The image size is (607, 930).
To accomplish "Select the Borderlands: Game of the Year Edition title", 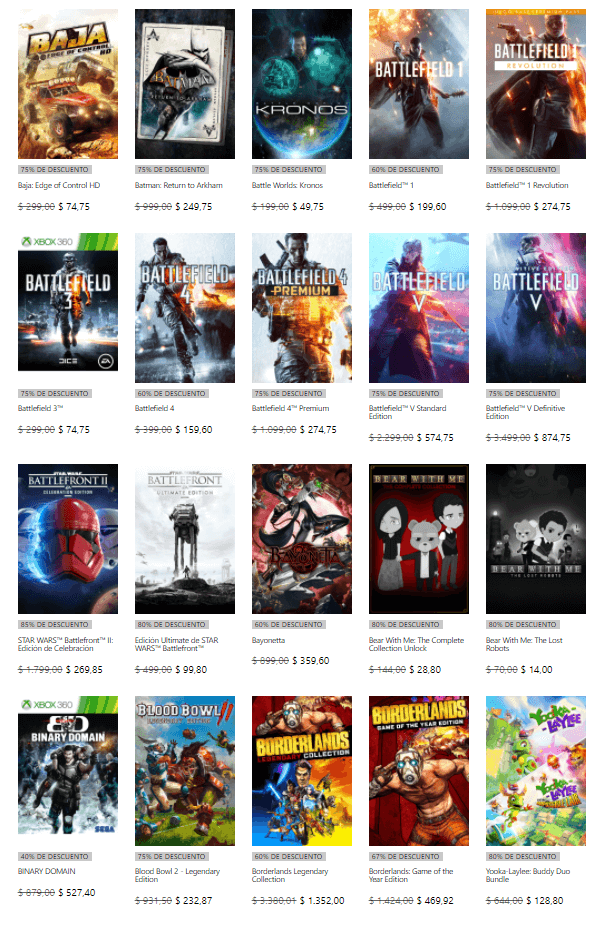I will click(x=411, y=876).
